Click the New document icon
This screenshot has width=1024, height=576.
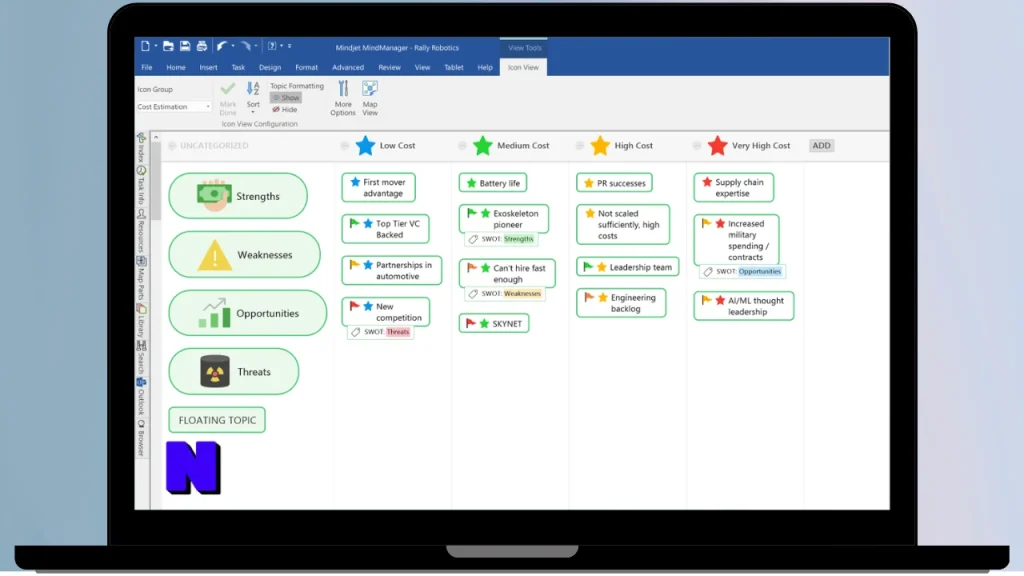tap(145, 46)
